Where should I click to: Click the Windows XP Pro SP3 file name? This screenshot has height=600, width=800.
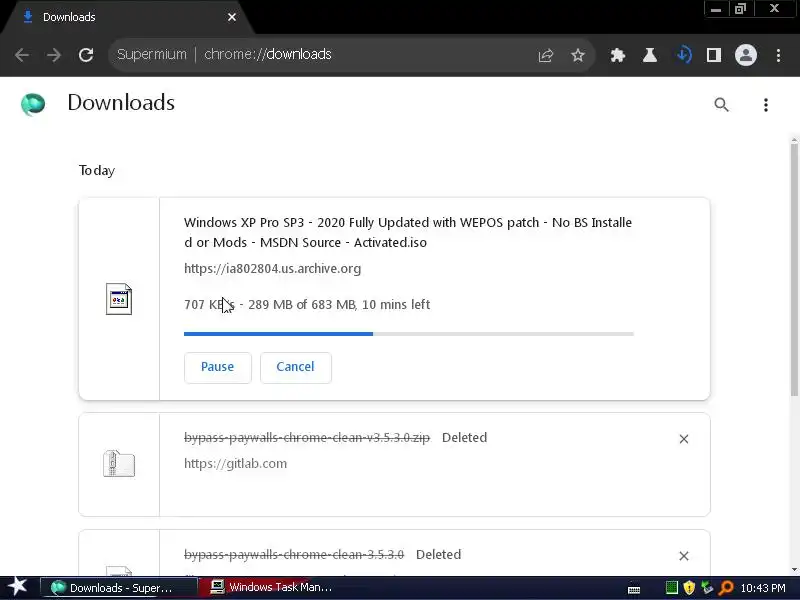pyautogui.click(x=408, y=232)
